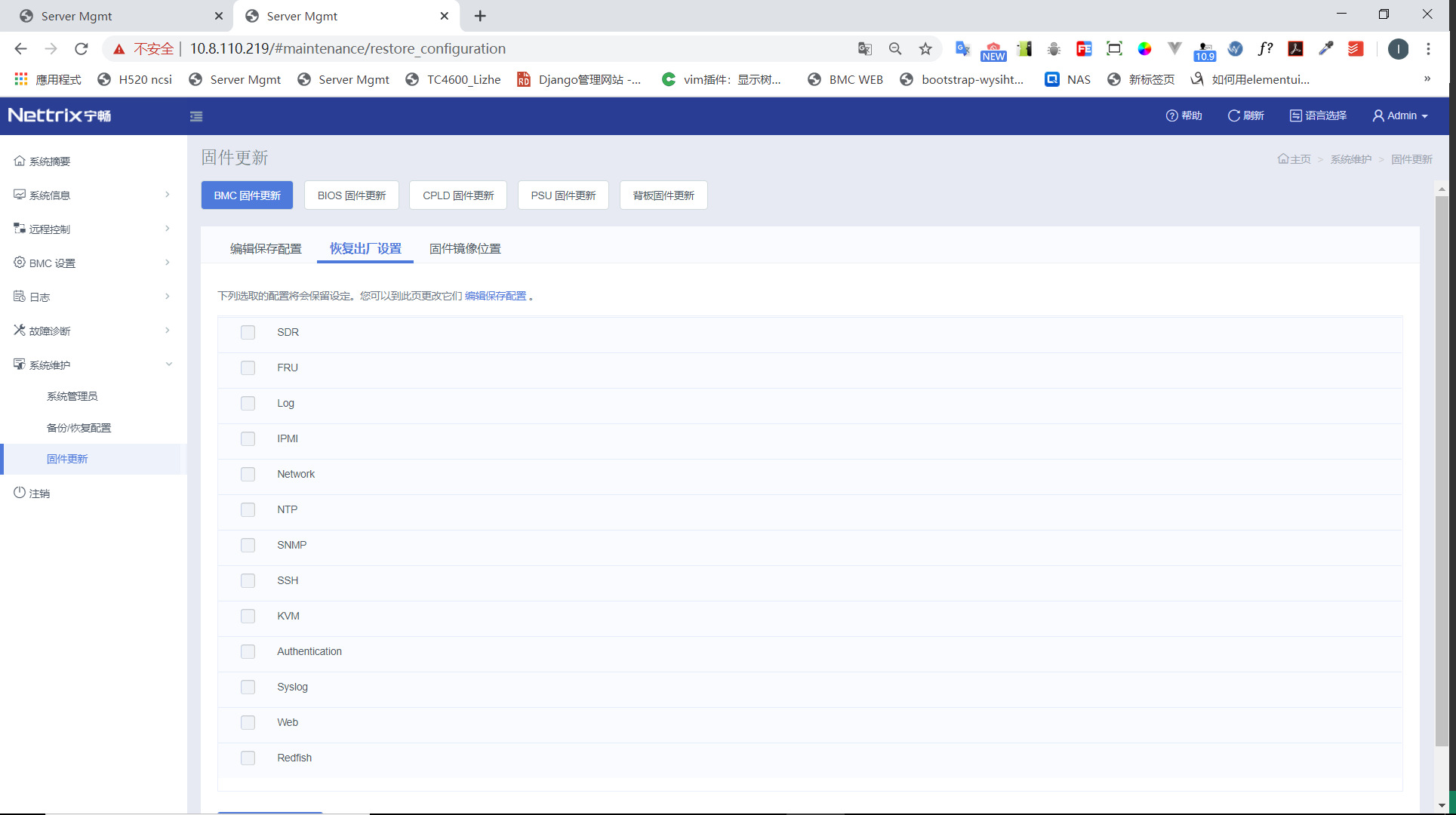Expand the 日志 sidebar menu
The width and height of the screenshot is (1456, 815).
pyautogui.click(x=94, y=297)
